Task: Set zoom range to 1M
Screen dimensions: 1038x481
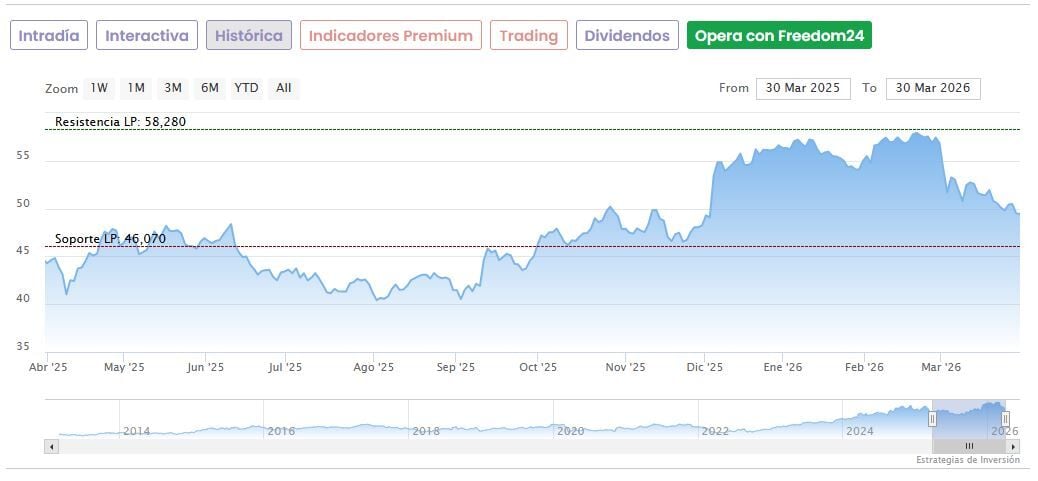Action: (136, 88)
